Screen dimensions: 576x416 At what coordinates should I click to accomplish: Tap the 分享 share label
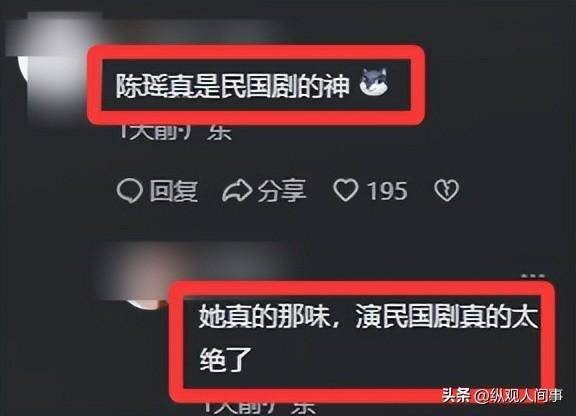click(282, 191)
